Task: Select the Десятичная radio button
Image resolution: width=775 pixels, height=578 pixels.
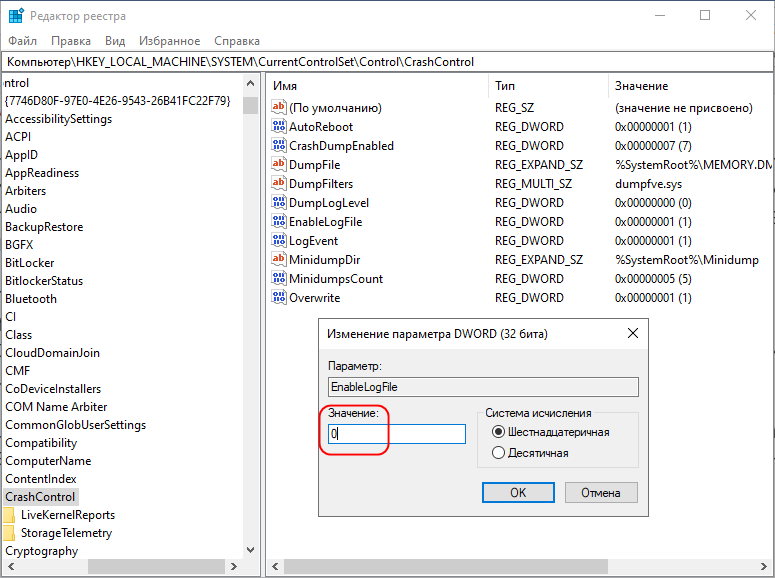Action: pyautogui.click(x=498, y=452)
